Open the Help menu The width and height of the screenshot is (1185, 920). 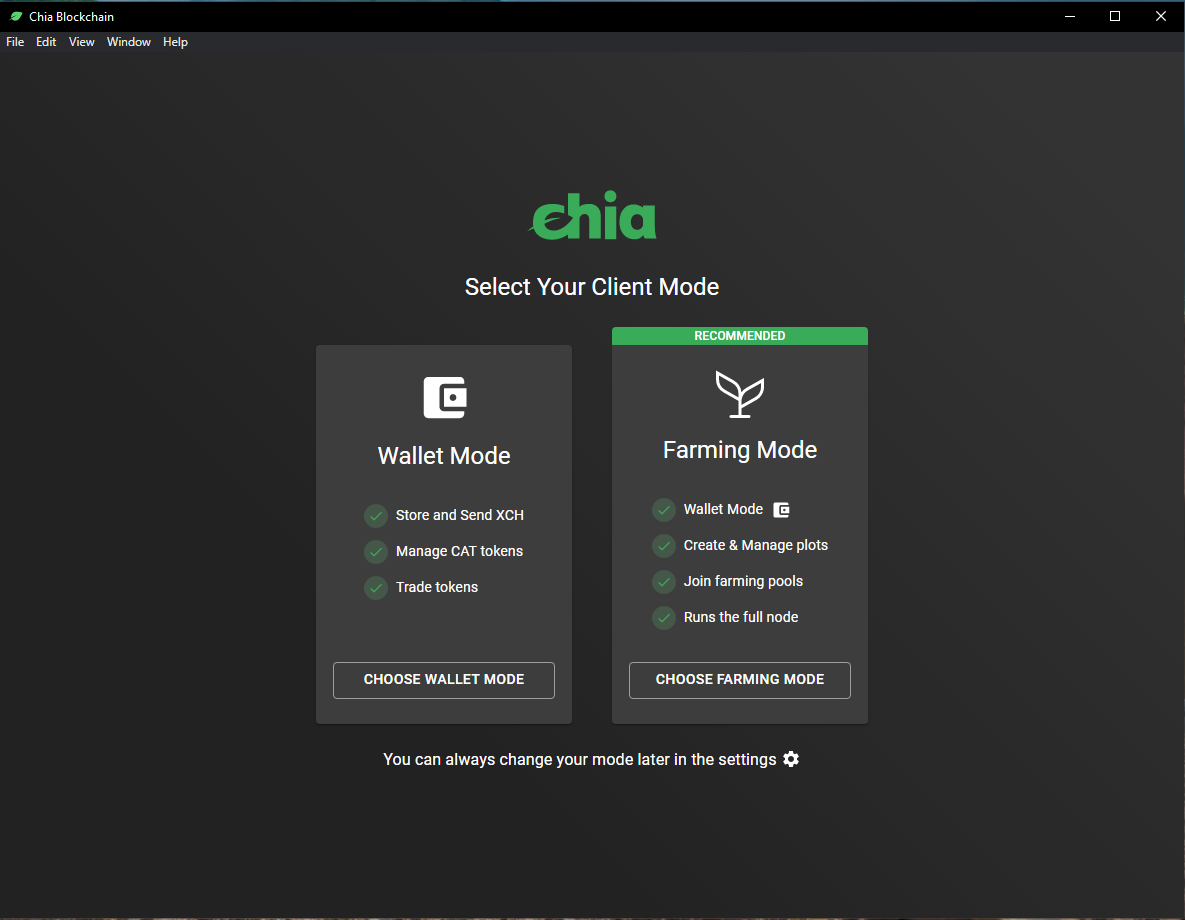[175, 42]
